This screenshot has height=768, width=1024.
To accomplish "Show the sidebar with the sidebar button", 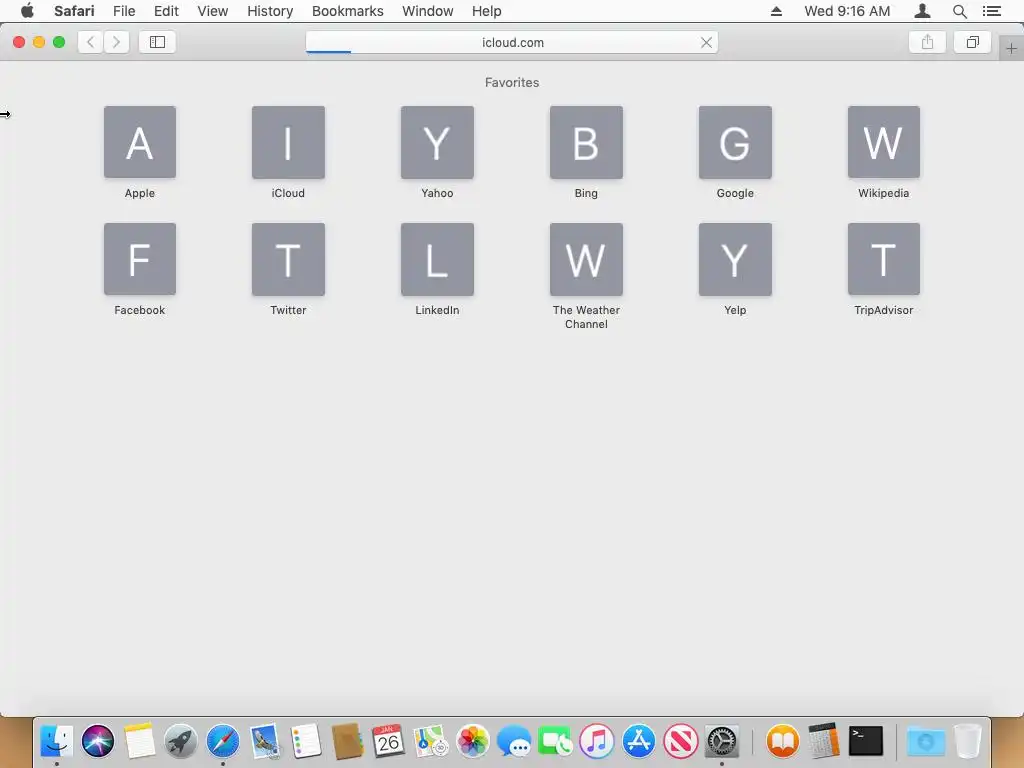I will (157, 42).
